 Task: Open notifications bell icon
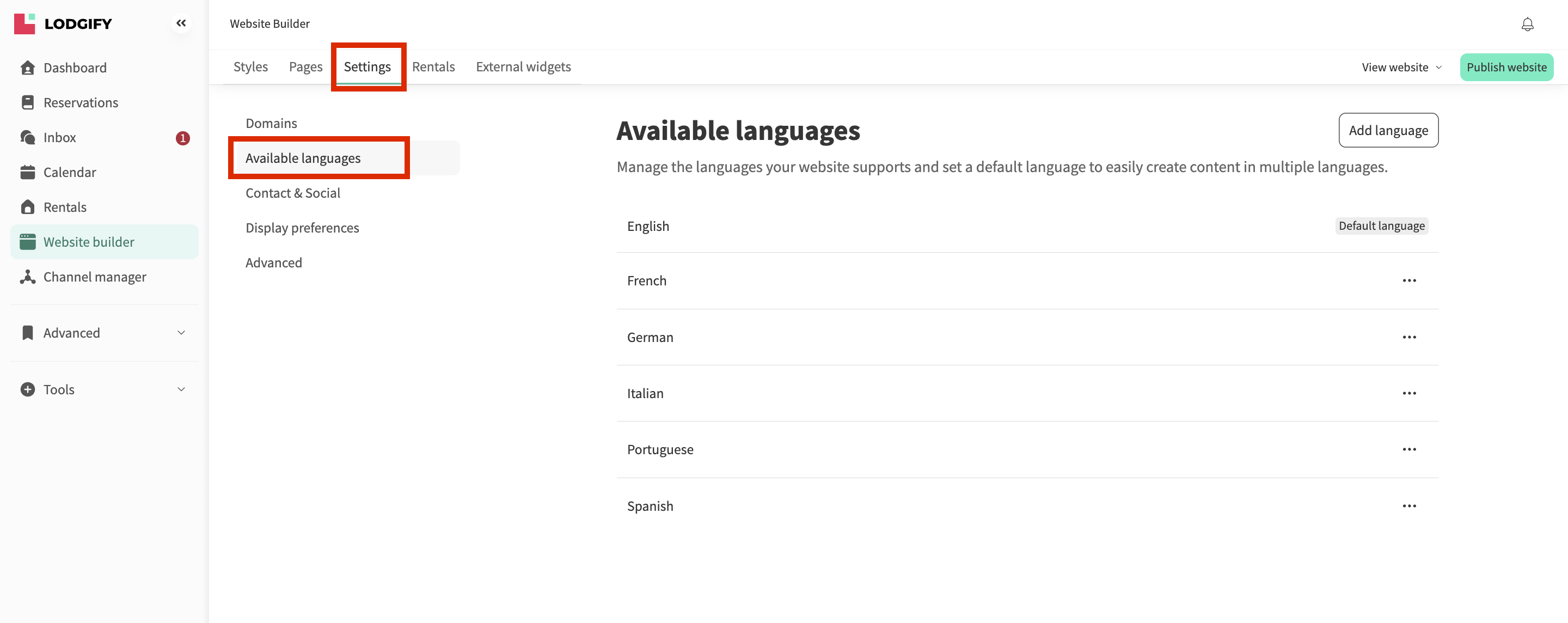1527,25
